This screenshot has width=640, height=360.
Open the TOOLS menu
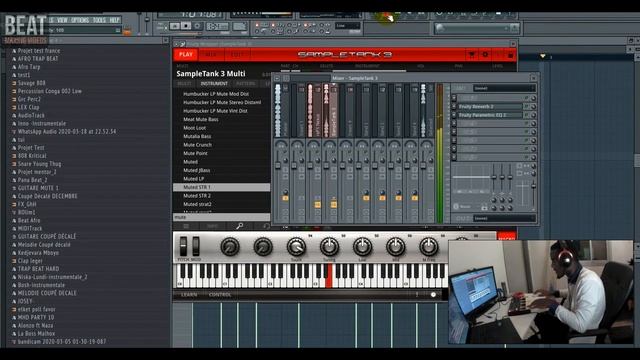pos(99,20)
